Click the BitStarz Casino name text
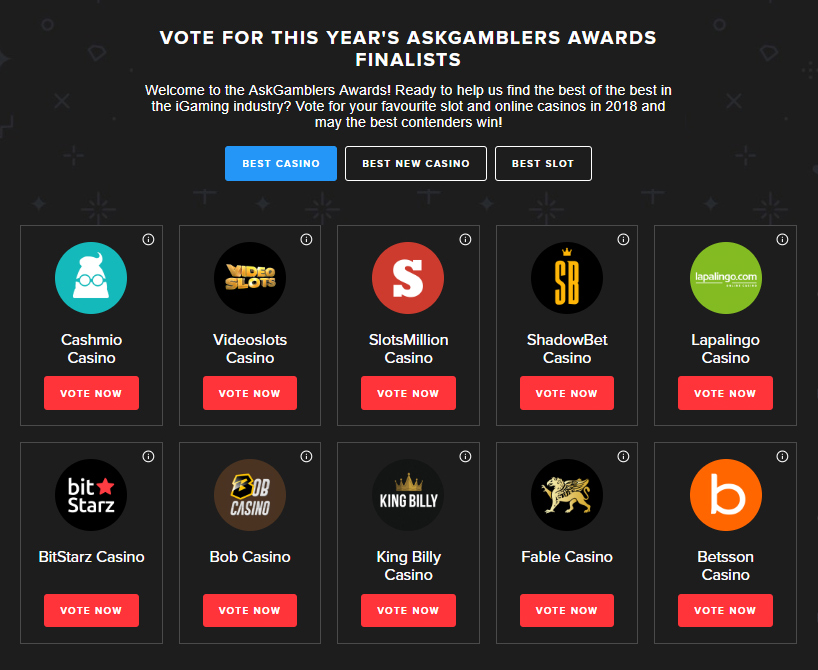The width and height of the screenshot is (818, 670). point(91,557)
